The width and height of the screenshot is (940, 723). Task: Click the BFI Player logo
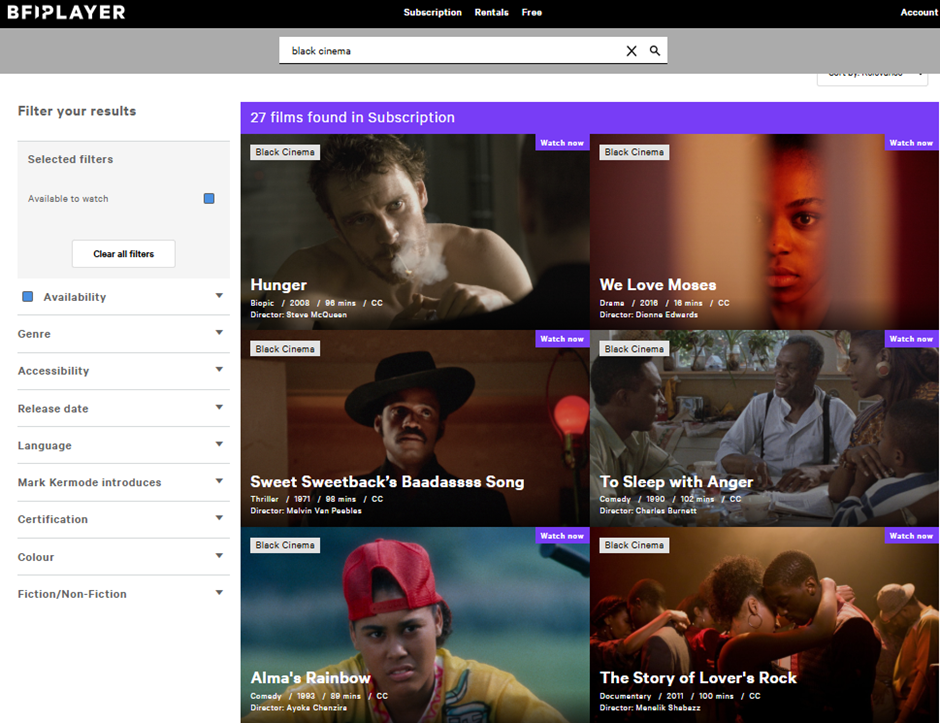(x=65, y=13)
